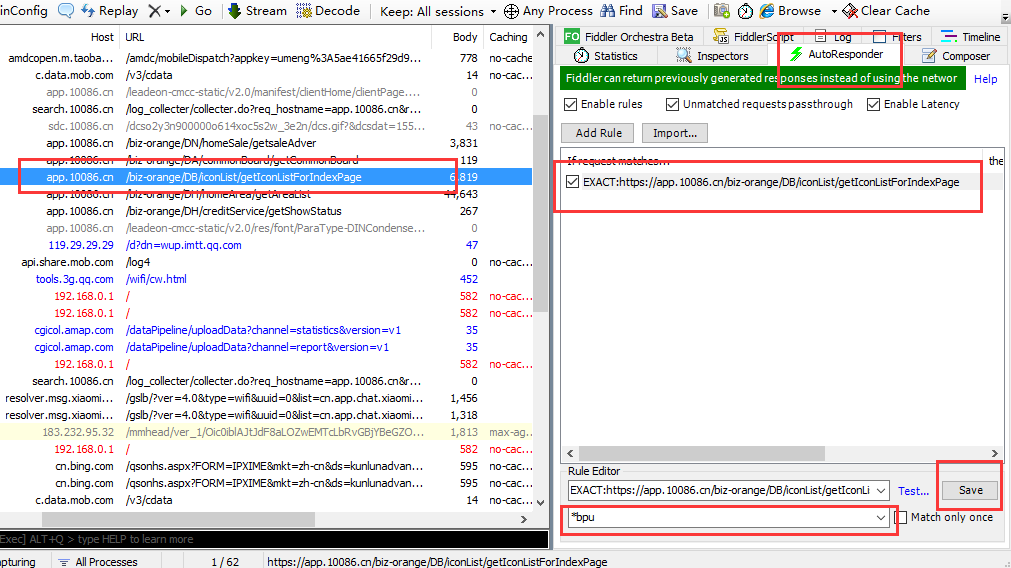
Task: Open the Browse dropdown arrow
Action: click(x=834, y=12)
